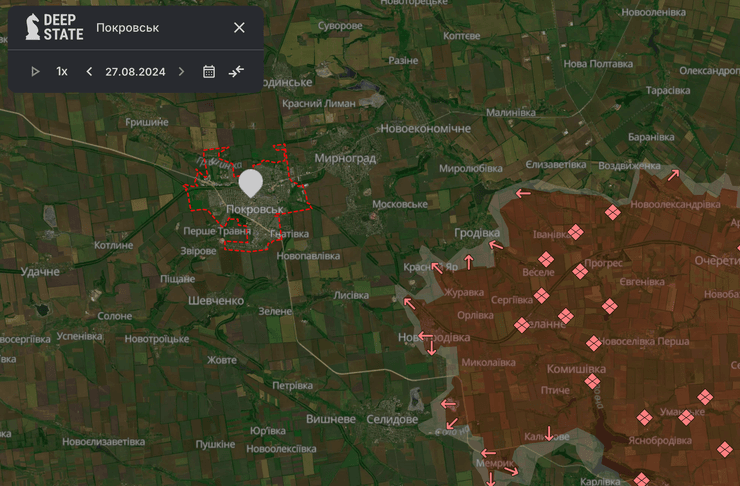Image resolution: width=740 pixels, height=486 pixels.
Task: Click the Селидове town label
Action: point(391,419)
